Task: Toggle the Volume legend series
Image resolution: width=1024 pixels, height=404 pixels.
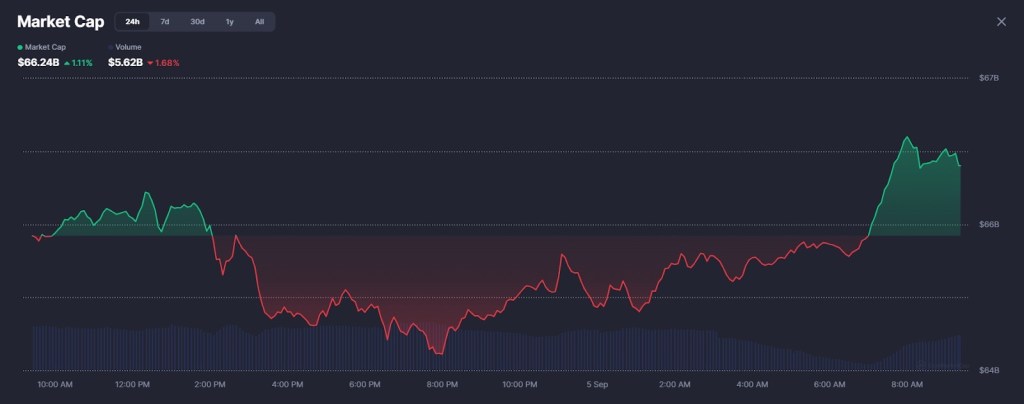Action: 126,47
